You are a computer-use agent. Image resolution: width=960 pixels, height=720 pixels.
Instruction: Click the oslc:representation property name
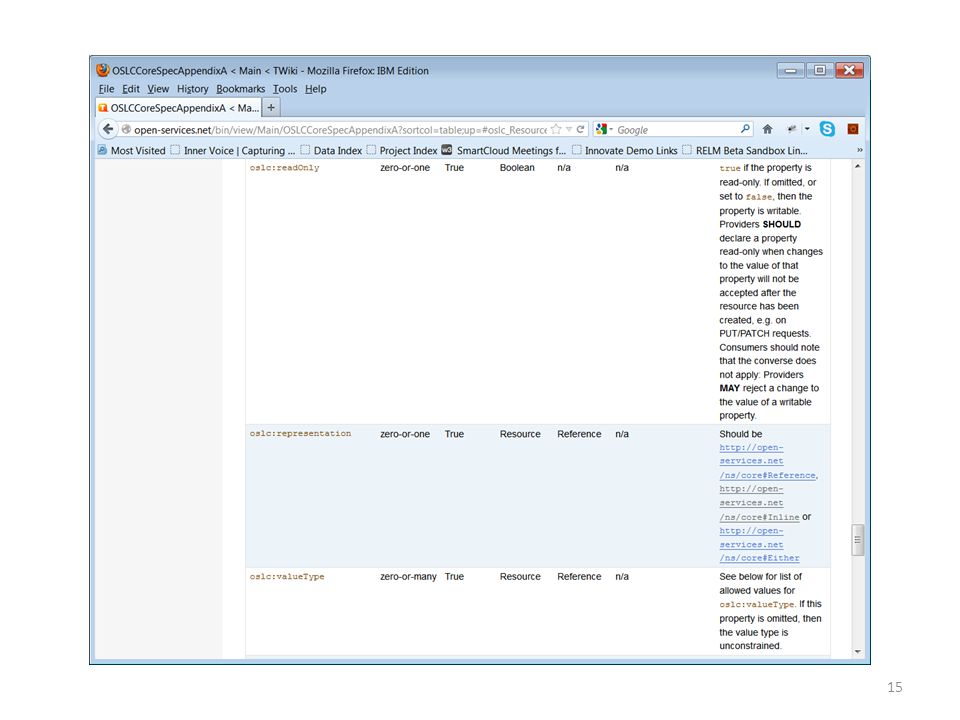tap(300, 433)
